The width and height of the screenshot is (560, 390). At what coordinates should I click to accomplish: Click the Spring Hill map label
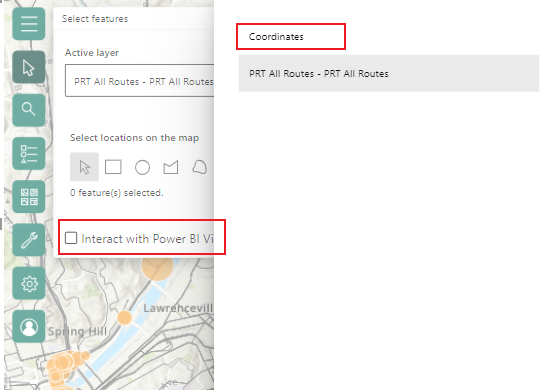click(x=78, y=331)
